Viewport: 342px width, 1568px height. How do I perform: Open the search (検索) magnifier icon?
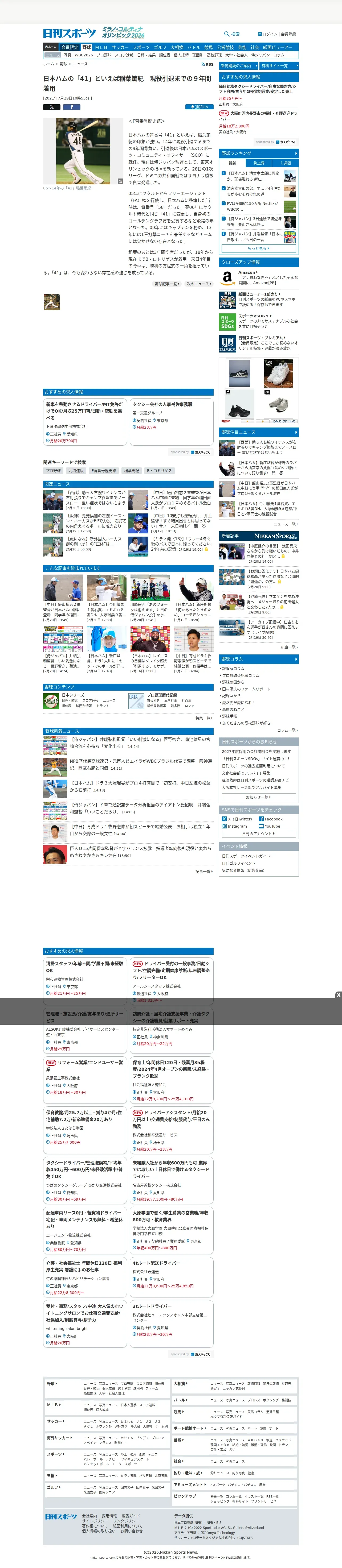(227, 34)
